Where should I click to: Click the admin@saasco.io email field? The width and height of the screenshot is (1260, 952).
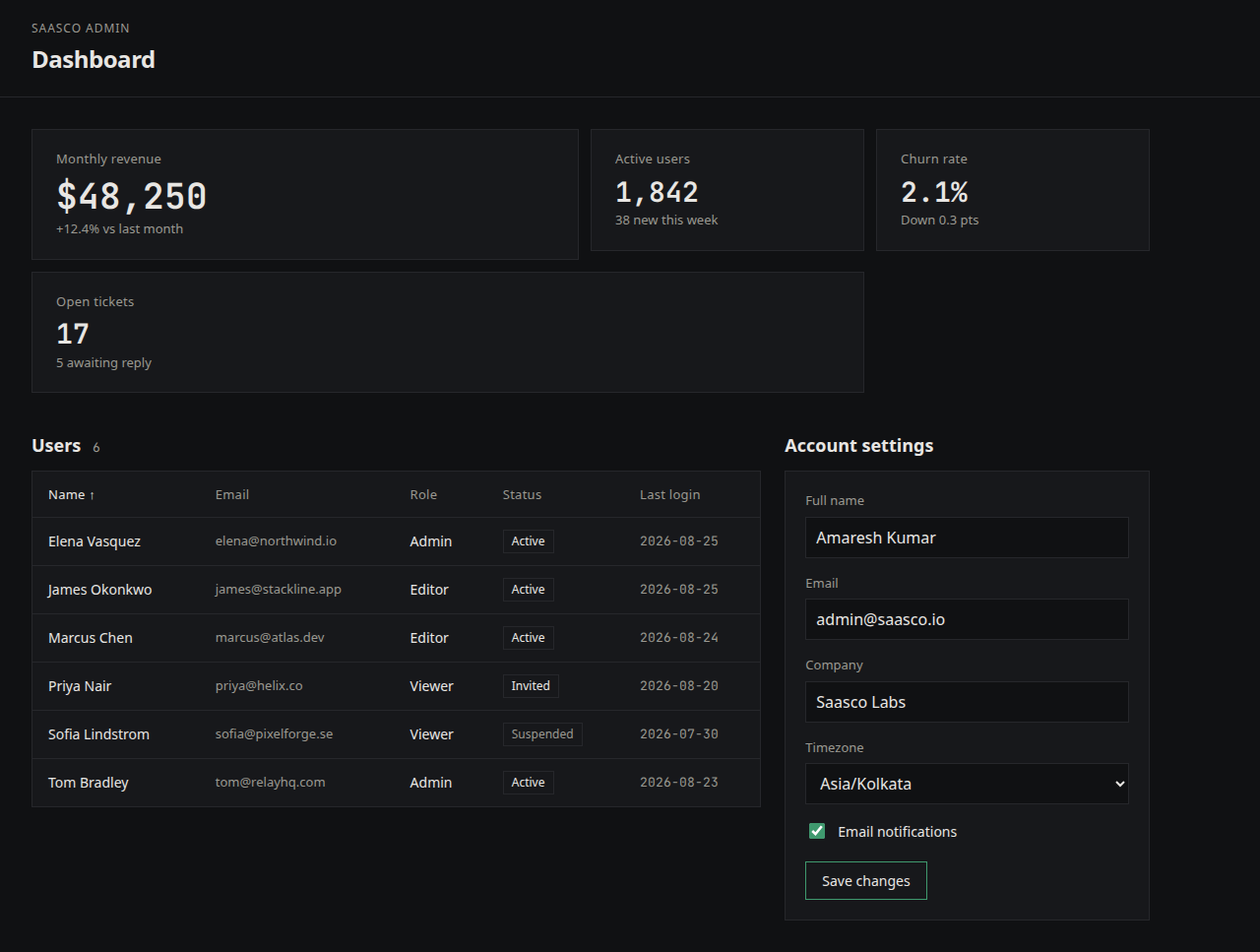pos(967,619)
